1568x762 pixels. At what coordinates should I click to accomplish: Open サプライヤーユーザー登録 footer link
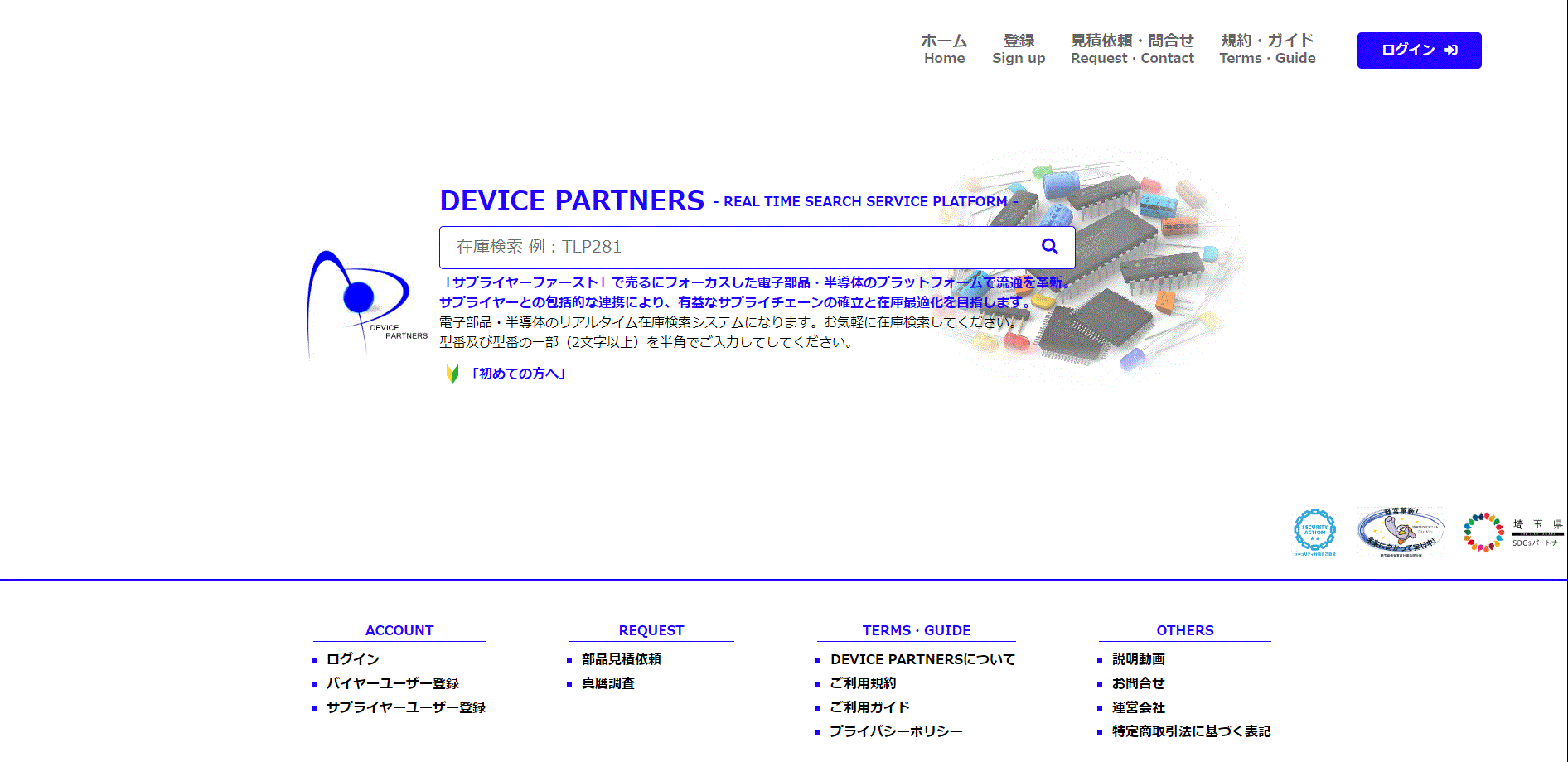pos(405,707)
